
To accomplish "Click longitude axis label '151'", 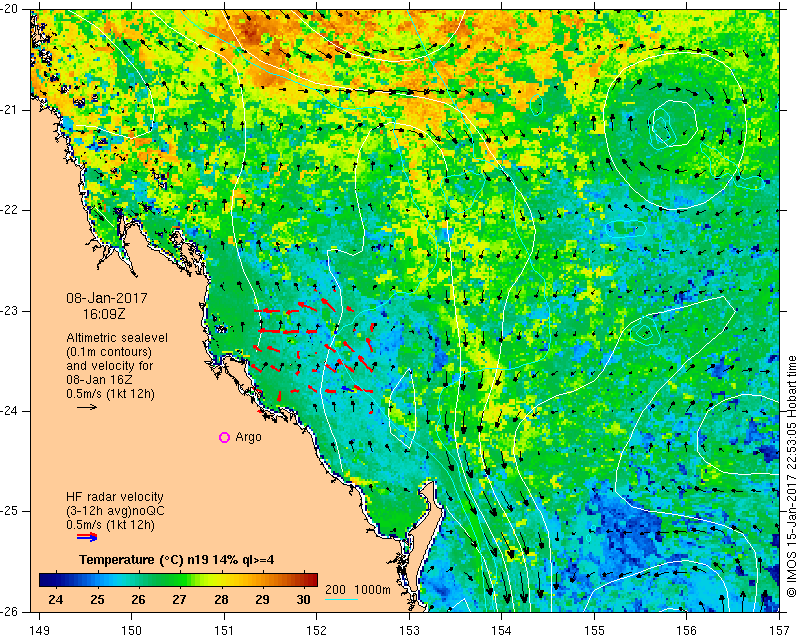I will 224,631.
